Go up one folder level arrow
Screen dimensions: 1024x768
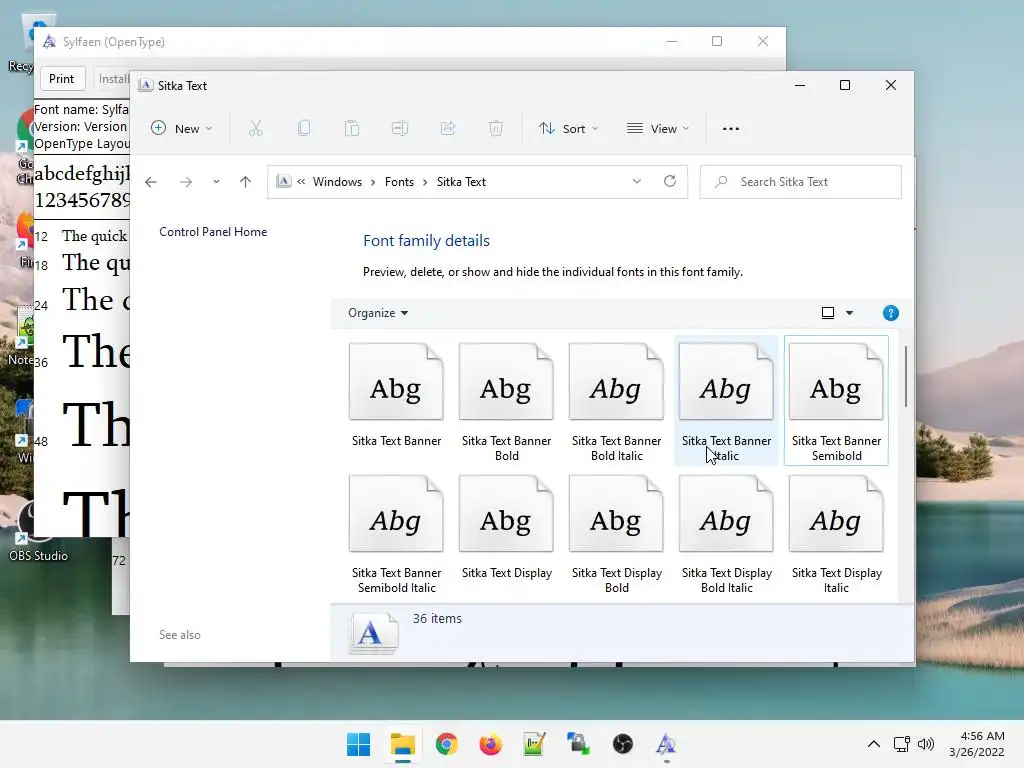tap(246, 182)
